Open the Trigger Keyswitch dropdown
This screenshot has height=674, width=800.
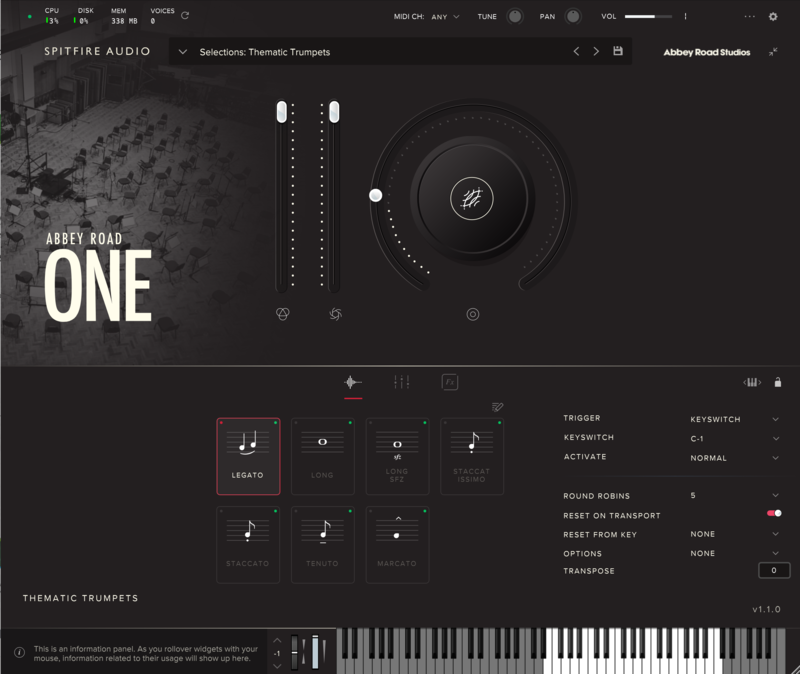tap(734, 419)
